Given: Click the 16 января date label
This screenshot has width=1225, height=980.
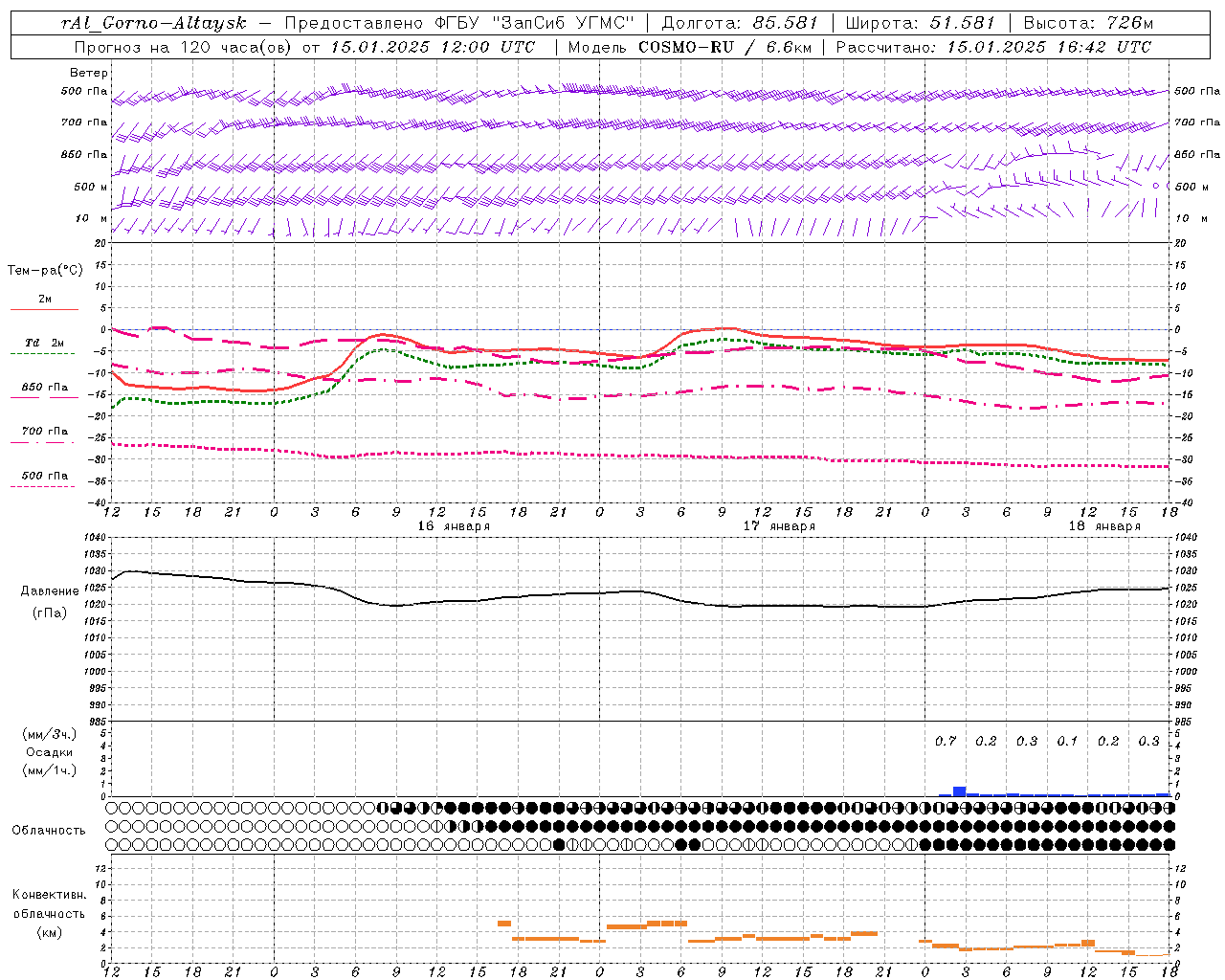Looking at the screenshot, I should coord(454,526).
